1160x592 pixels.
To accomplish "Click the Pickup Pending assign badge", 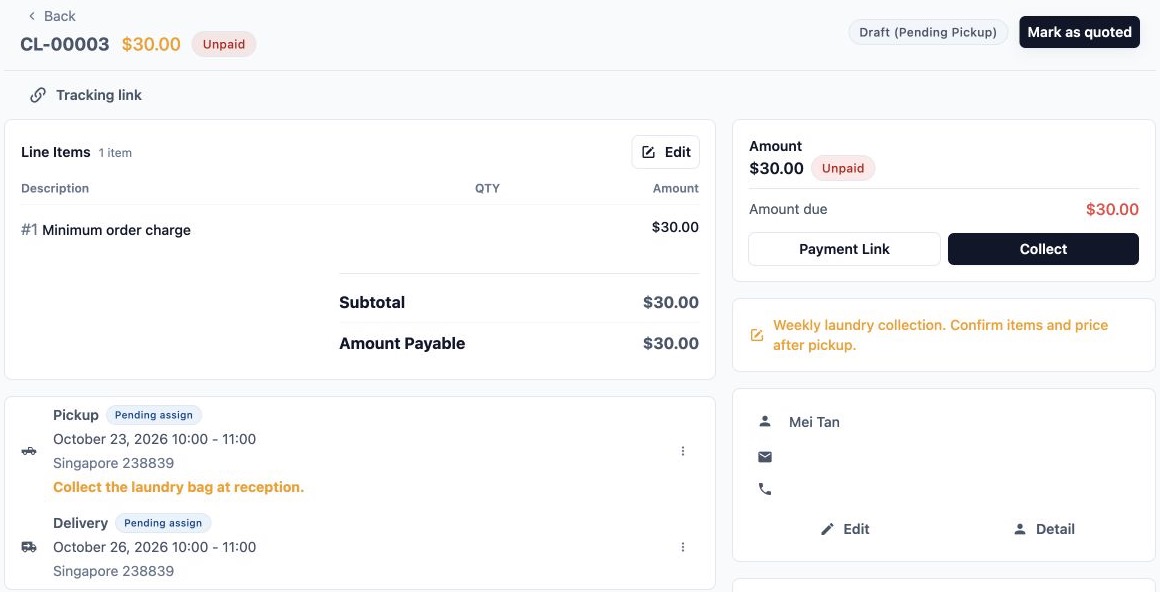I will [154, 415].
